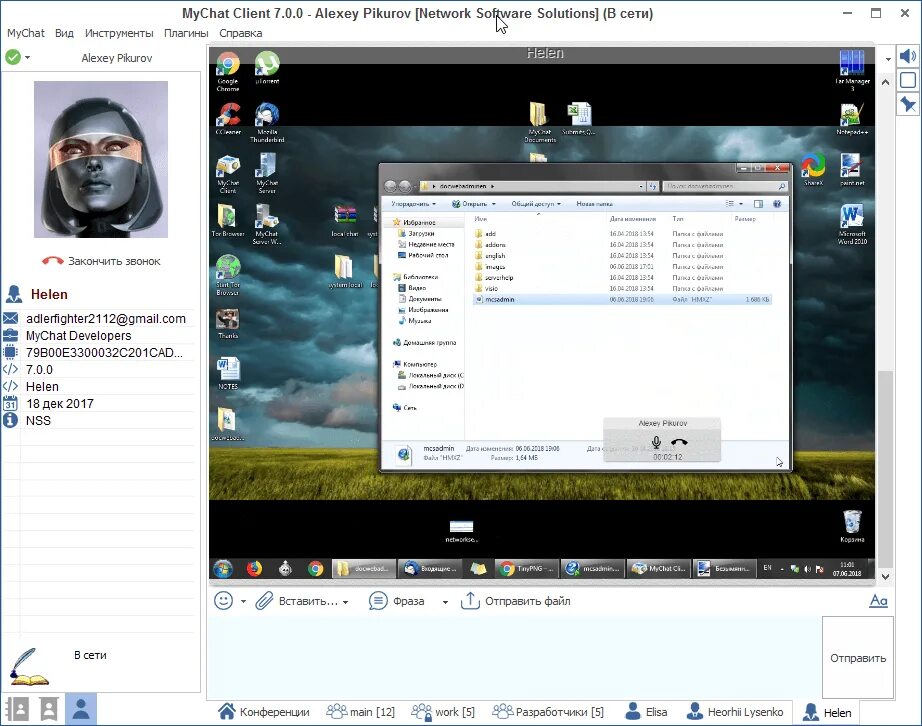
Task: Click Helen's avatar picture
Action: [x=101, y=159]
